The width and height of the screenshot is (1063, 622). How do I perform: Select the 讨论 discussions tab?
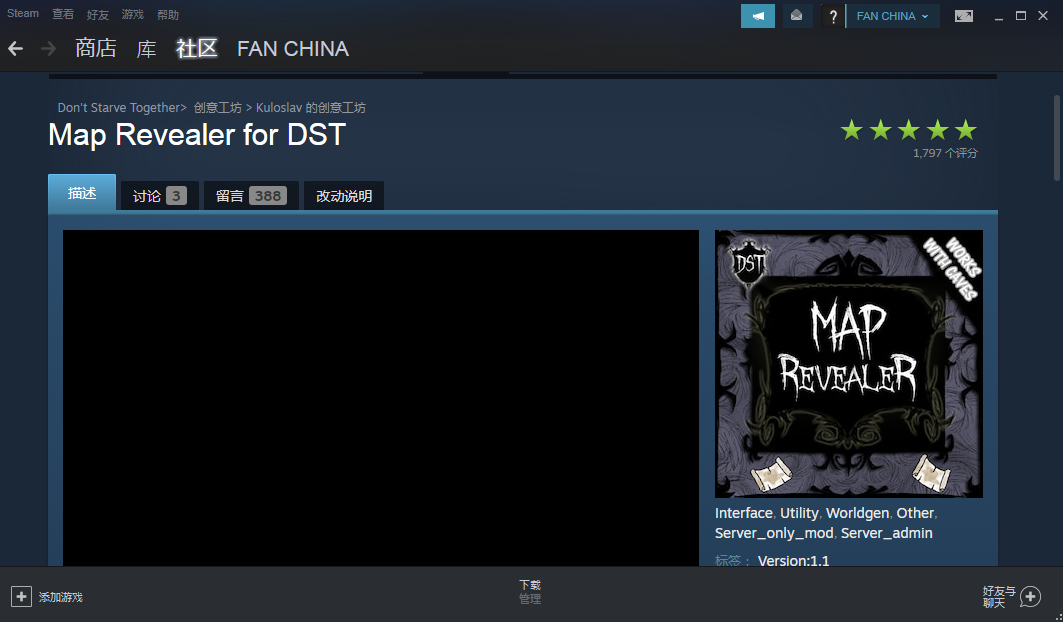coord(160,195)
